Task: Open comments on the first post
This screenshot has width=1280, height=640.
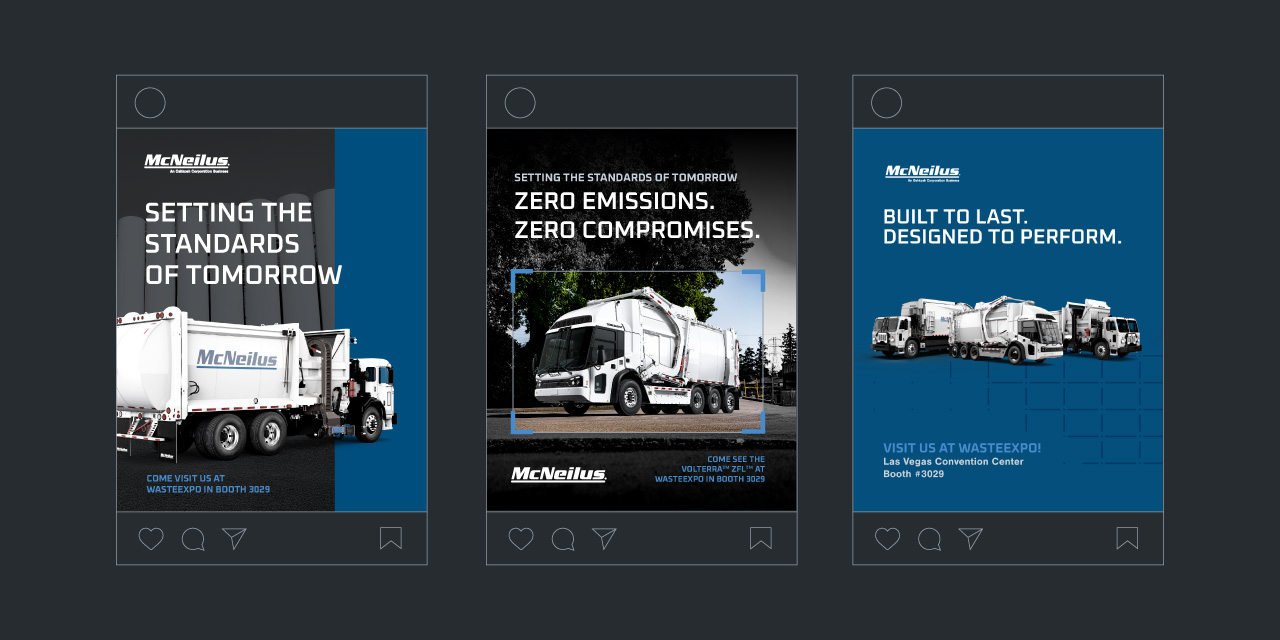Action: pyautogui.click(x=192, y=538)
